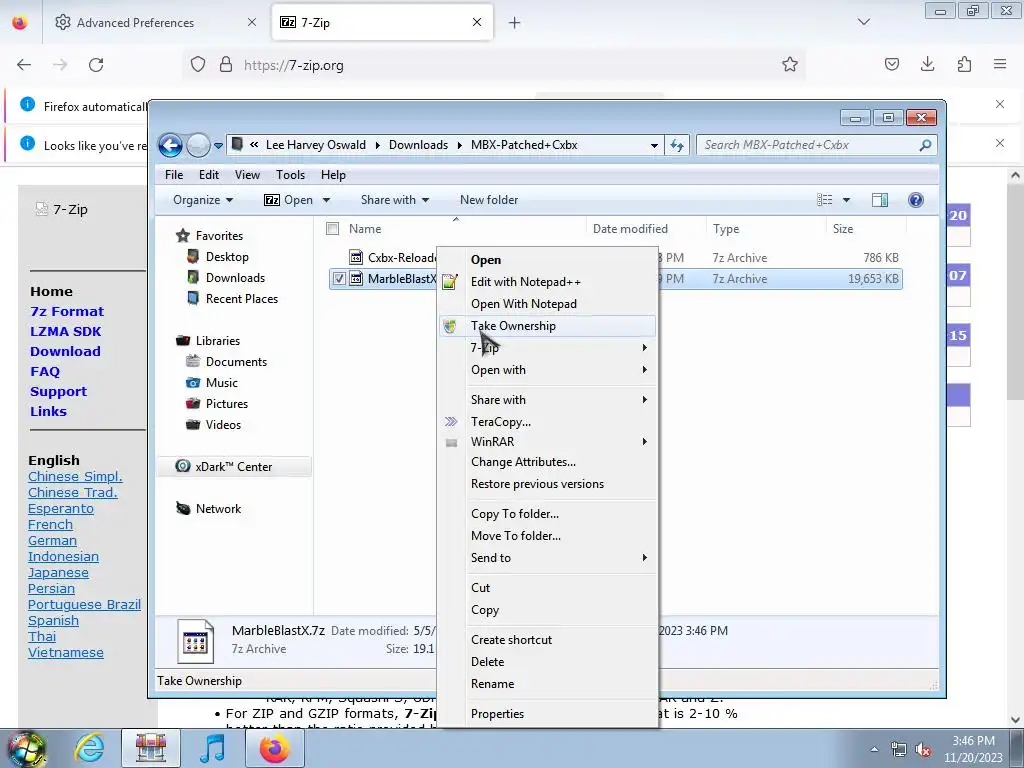
Task: Click Downloads in Explorer address breadcrumb
Action: click(x=418, y=145)
